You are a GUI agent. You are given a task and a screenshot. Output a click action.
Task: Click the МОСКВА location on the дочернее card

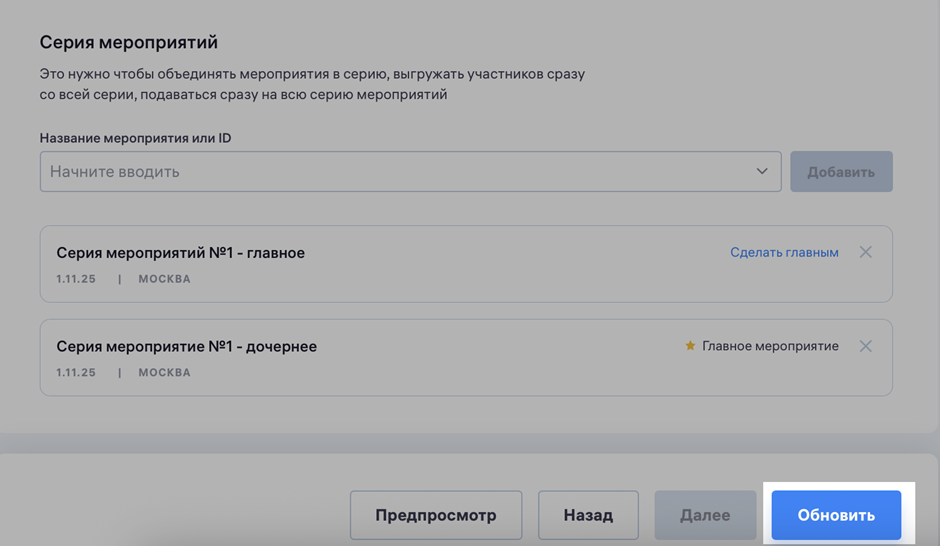pyautogui.click(x=164, y=373)
